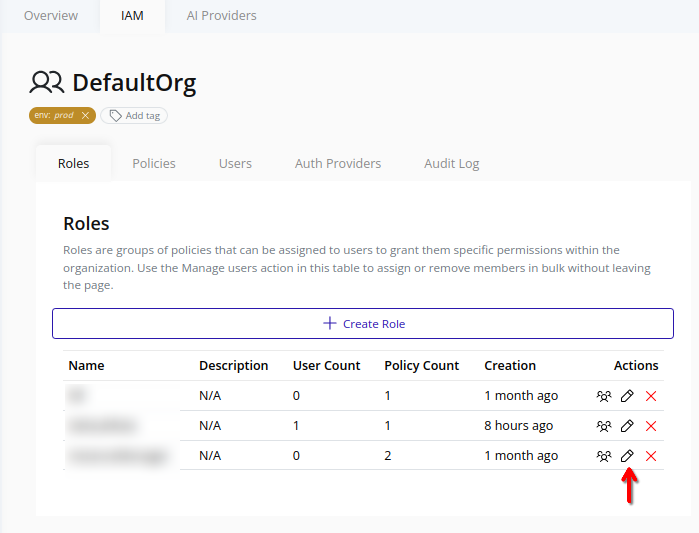Screen dimensions: 699x533
Task: Edit the role created 8 hours ago
Action: coord(627,426)
